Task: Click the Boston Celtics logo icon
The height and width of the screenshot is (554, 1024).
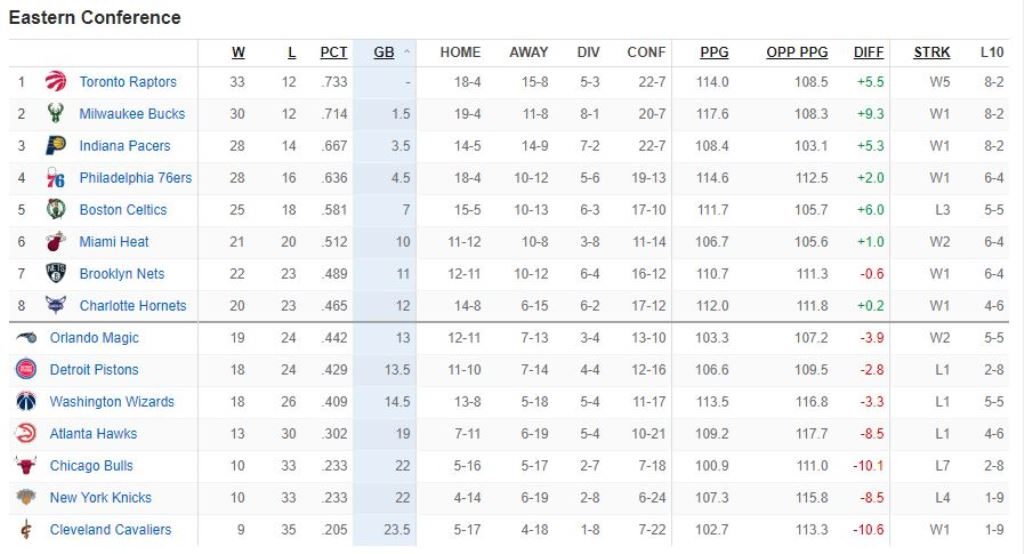Action: pyautogui.click(x=56, y=210)
